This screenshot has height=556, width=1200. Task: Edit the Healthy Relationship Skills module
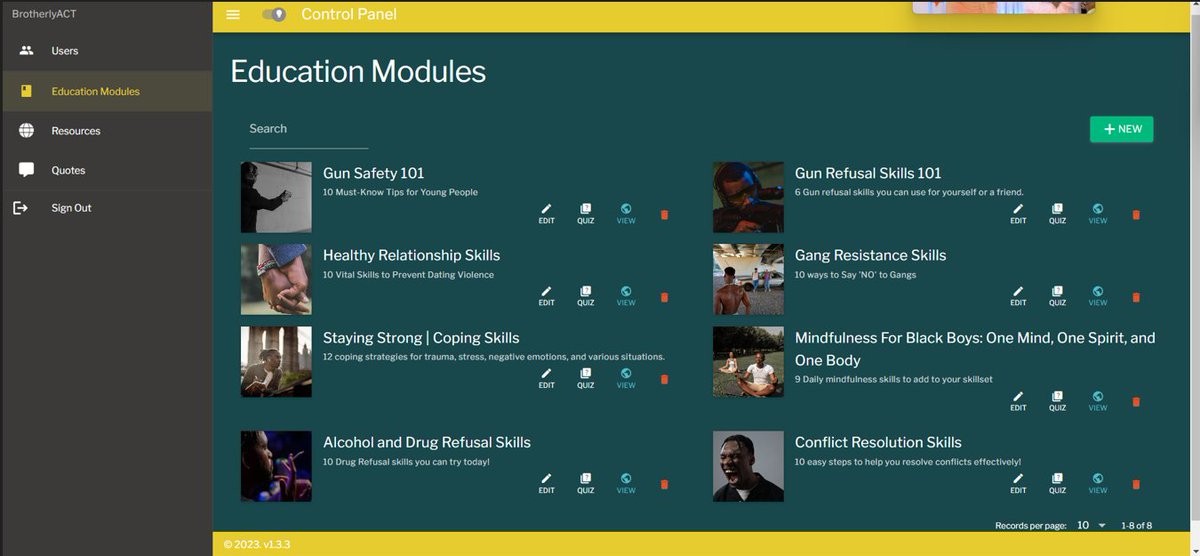click(546, 296)
